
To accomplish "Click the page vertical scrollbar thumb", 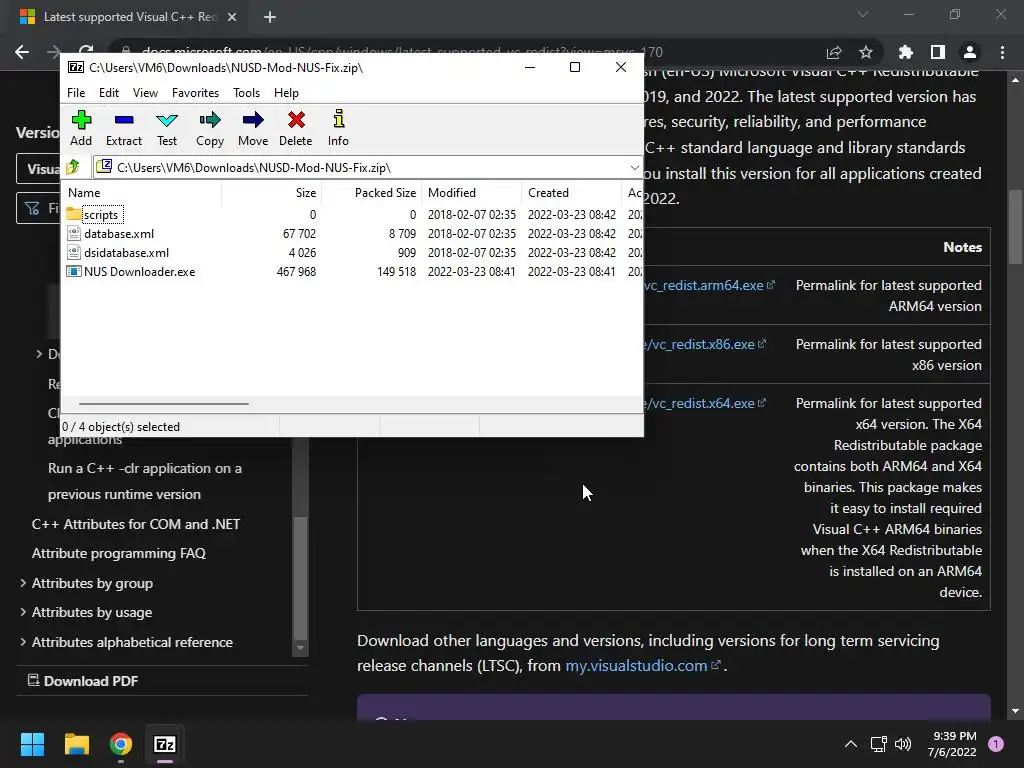I will 1015,227.
